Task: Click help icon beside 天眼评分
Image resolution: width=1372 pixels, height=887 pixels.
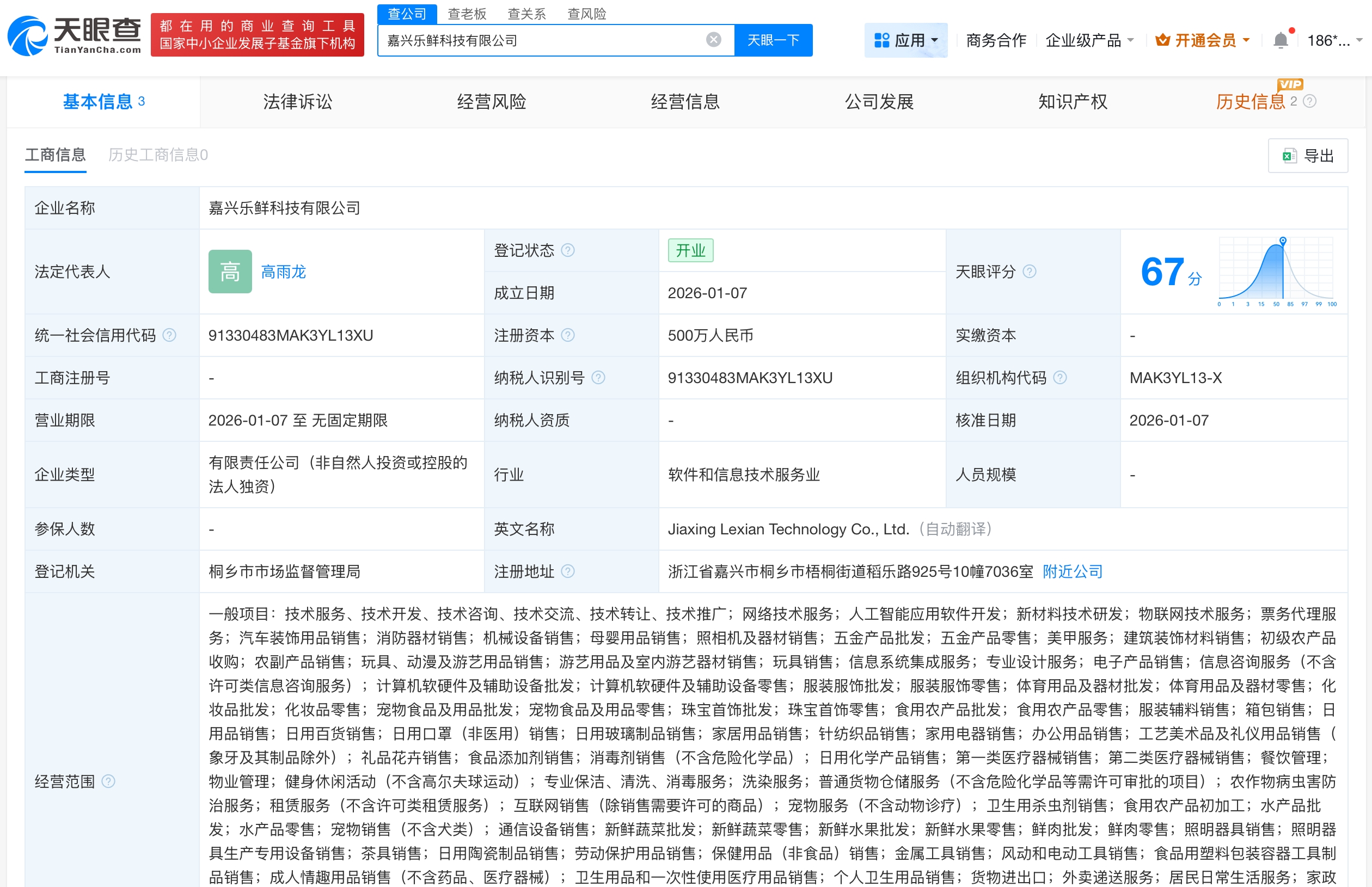Action: pos(1029,272)
